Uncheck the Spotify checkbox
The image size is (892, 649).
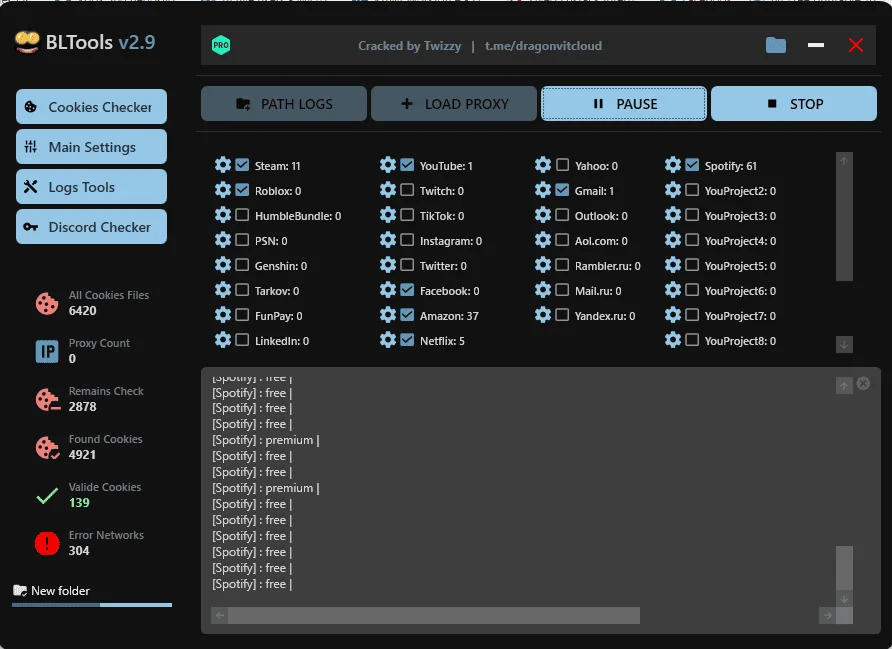[692, 165]
